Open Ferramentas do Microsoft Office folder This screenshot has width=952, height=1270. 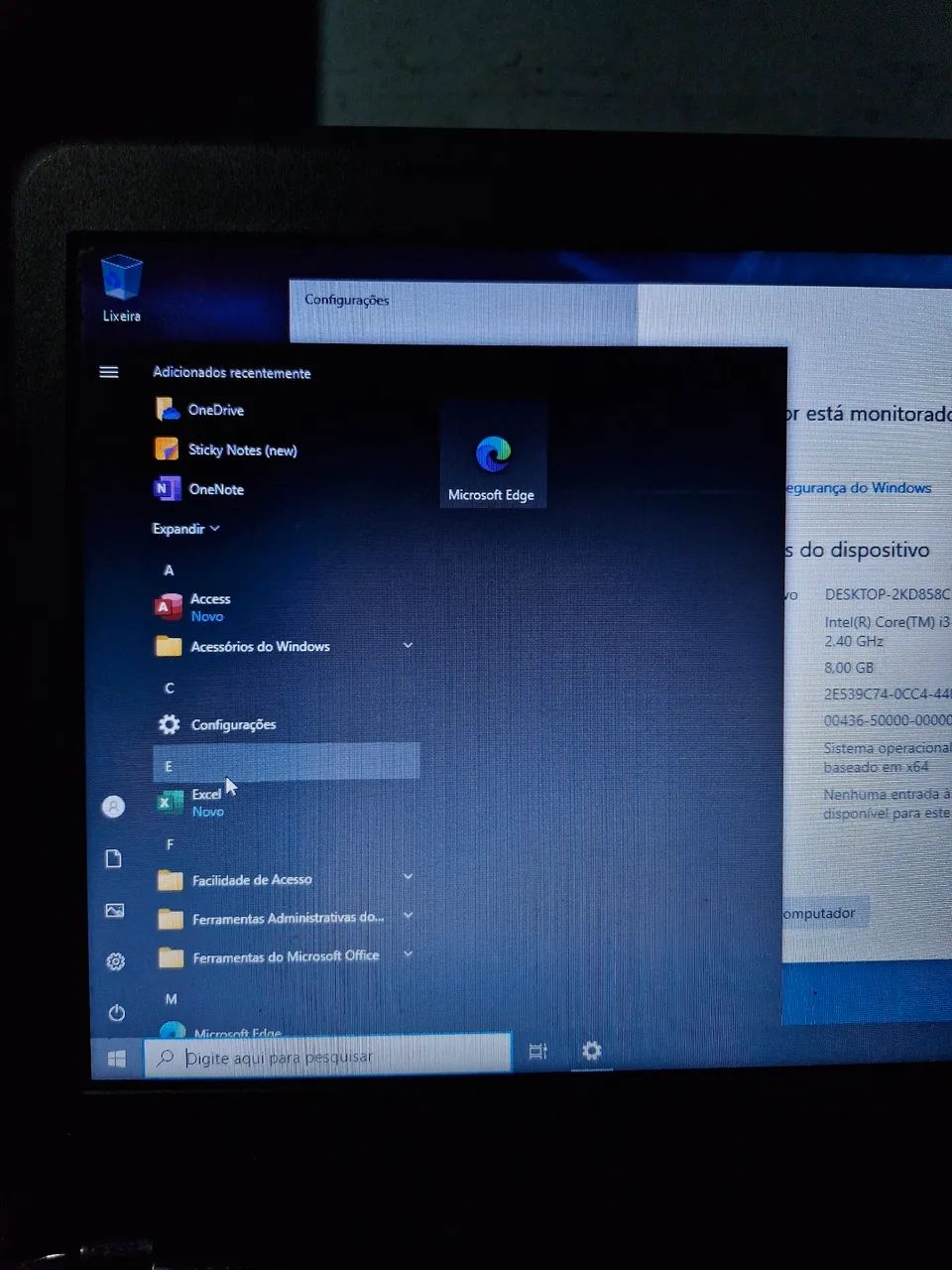268,957
